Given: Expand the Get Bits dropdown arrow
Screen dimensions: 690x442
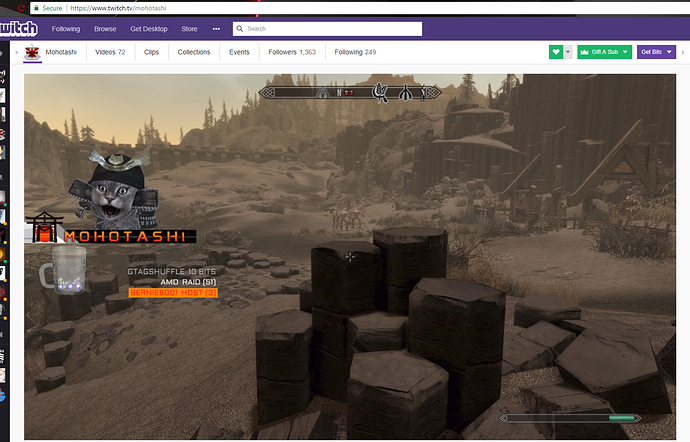Looking at the screenshot, I should (x=669, y=52).
